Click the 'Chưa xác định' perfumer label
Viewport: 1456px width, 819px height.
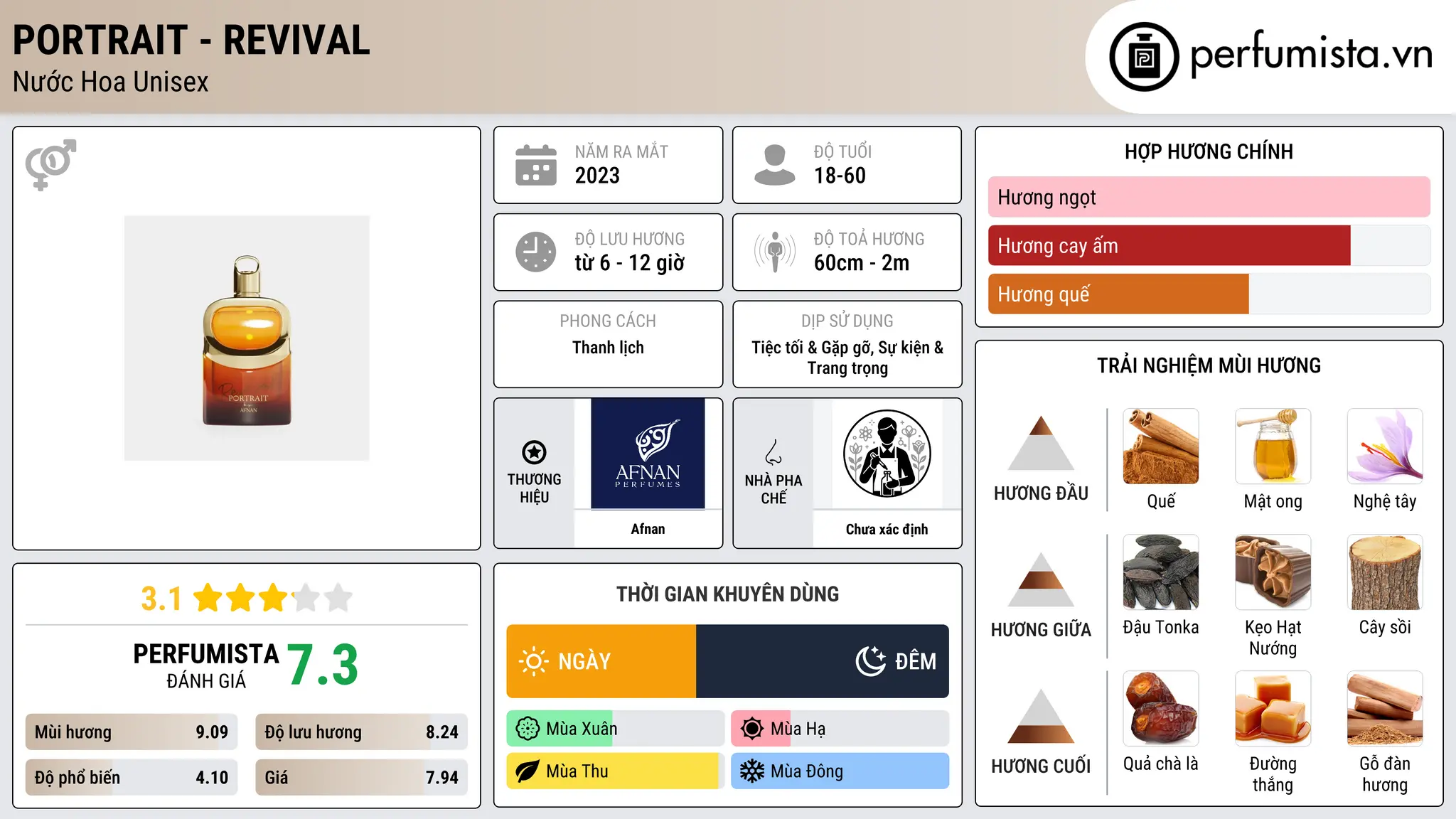887,529
